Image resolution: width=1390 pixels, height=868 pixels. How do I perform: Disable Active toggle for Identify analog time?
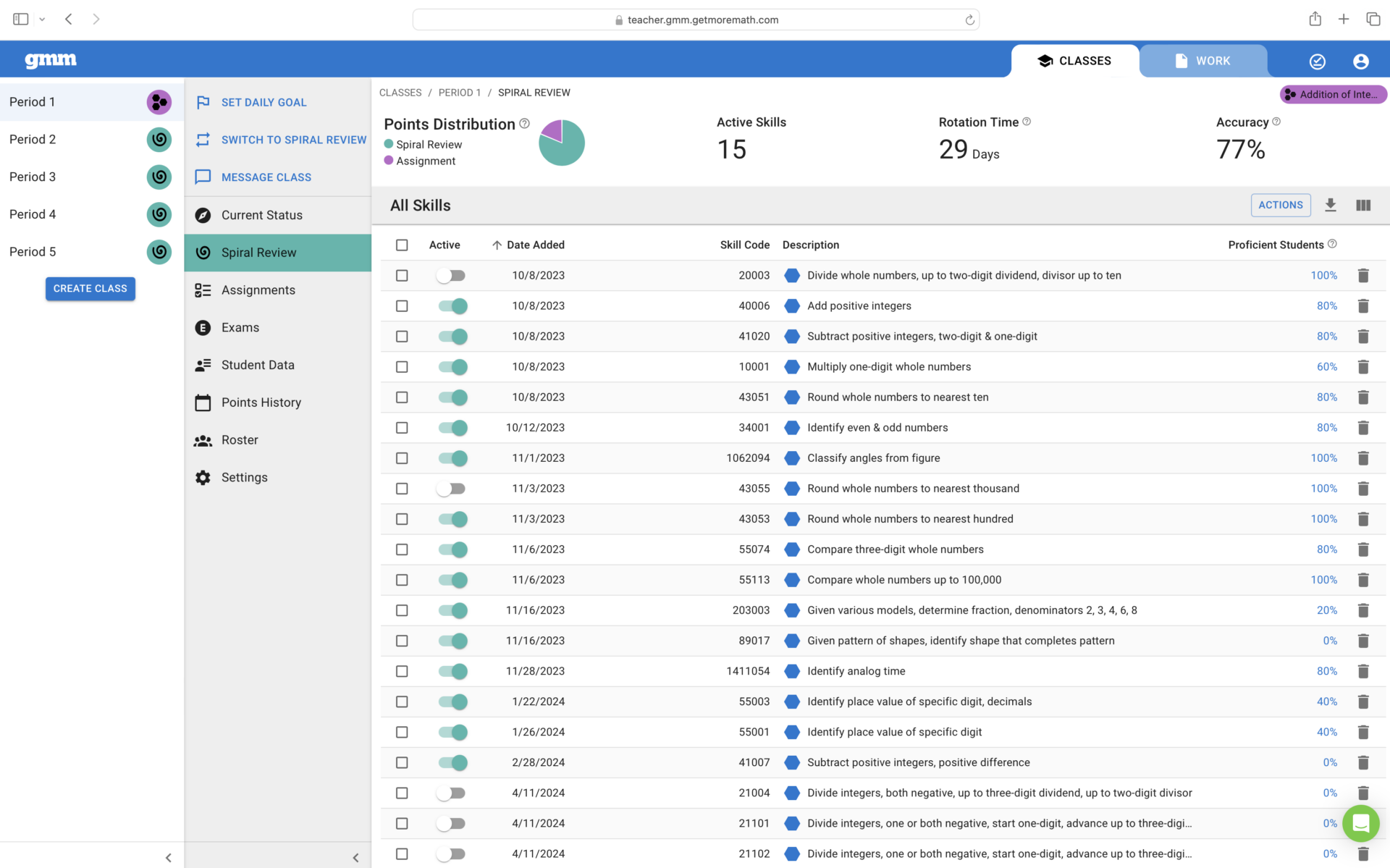[x=452, y=671]
